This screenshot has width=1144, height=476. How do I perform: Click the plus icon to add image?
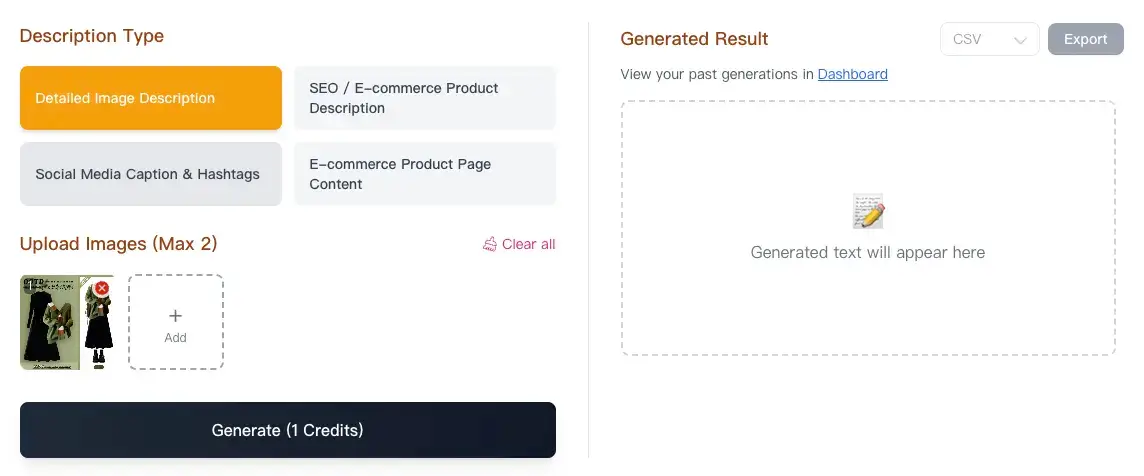pyautogui.click(x=176, y=315)
